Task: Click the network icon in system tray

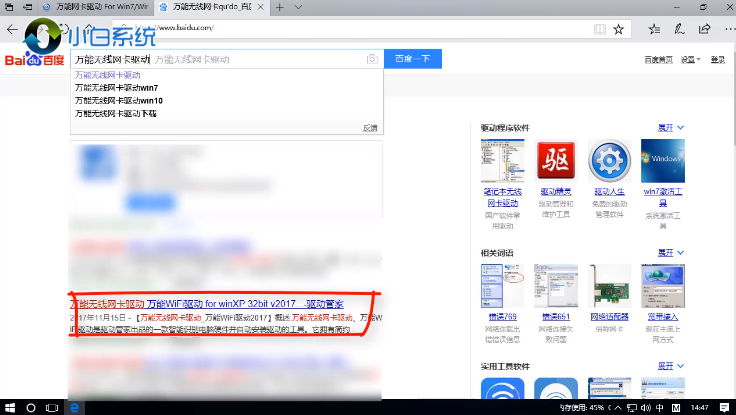Action: coord(632,407)
